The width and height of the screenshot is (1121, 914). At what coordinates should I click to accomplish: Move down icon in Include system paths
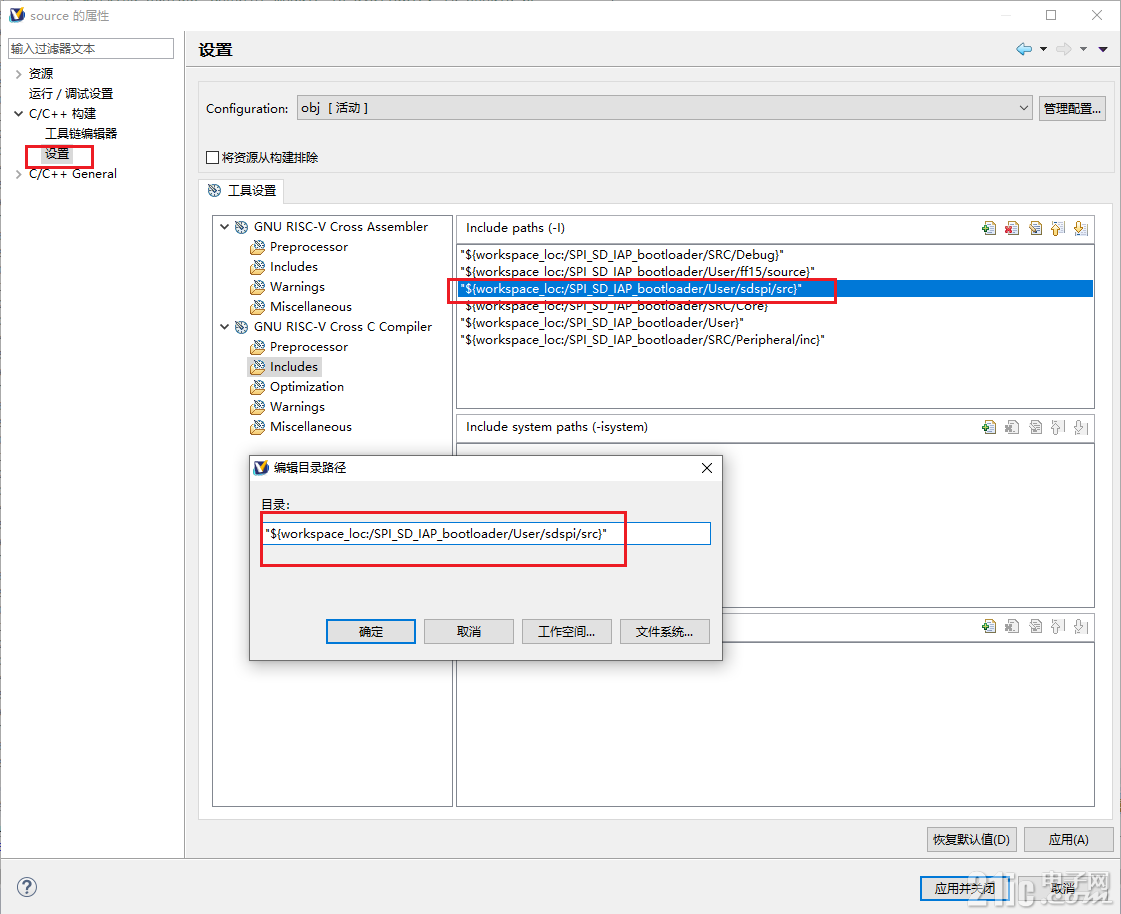point(1081,427)
